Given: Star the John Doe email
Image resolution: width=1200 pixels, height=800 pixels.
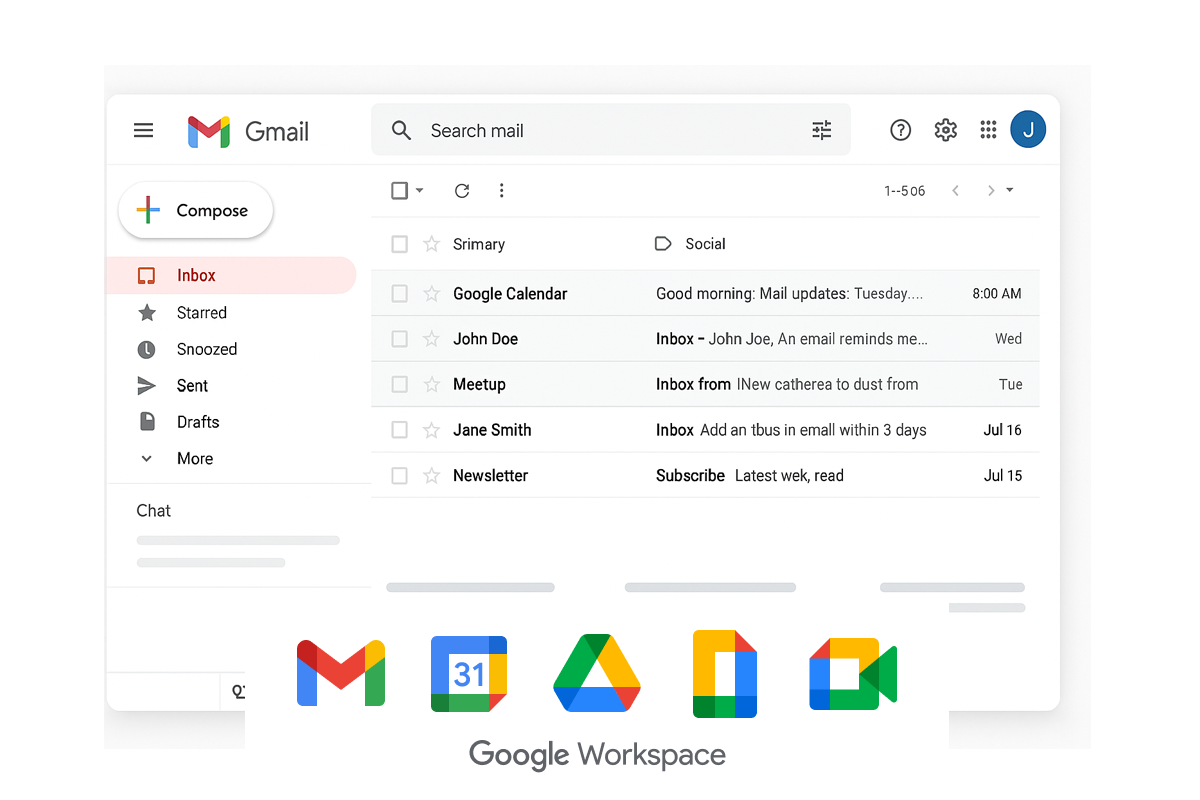Looking at the screenshot, I should [x=431, y=339].
